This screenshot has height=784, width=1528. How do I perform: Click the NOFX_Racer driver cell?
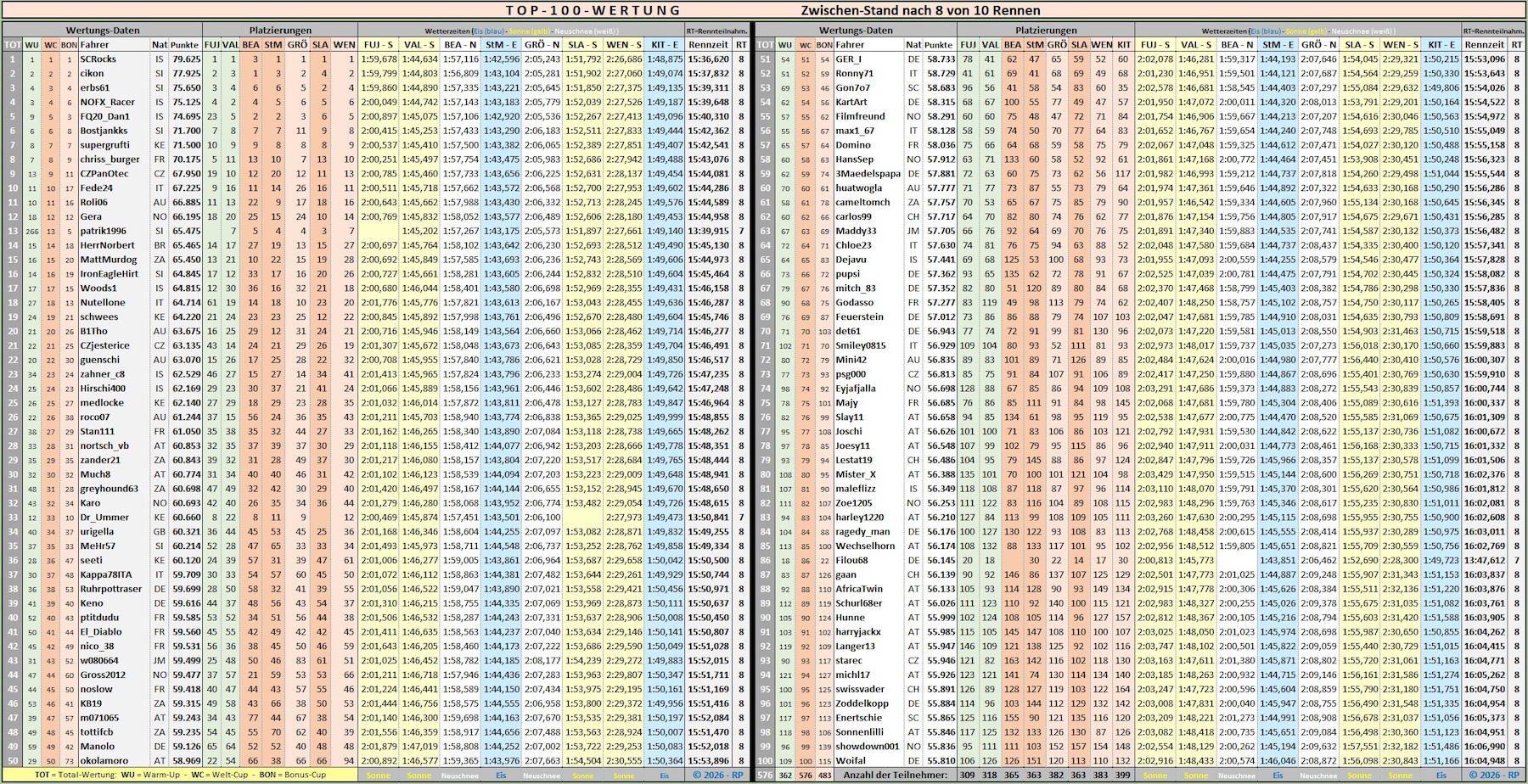pyautogui.click(x=107, y=103)
